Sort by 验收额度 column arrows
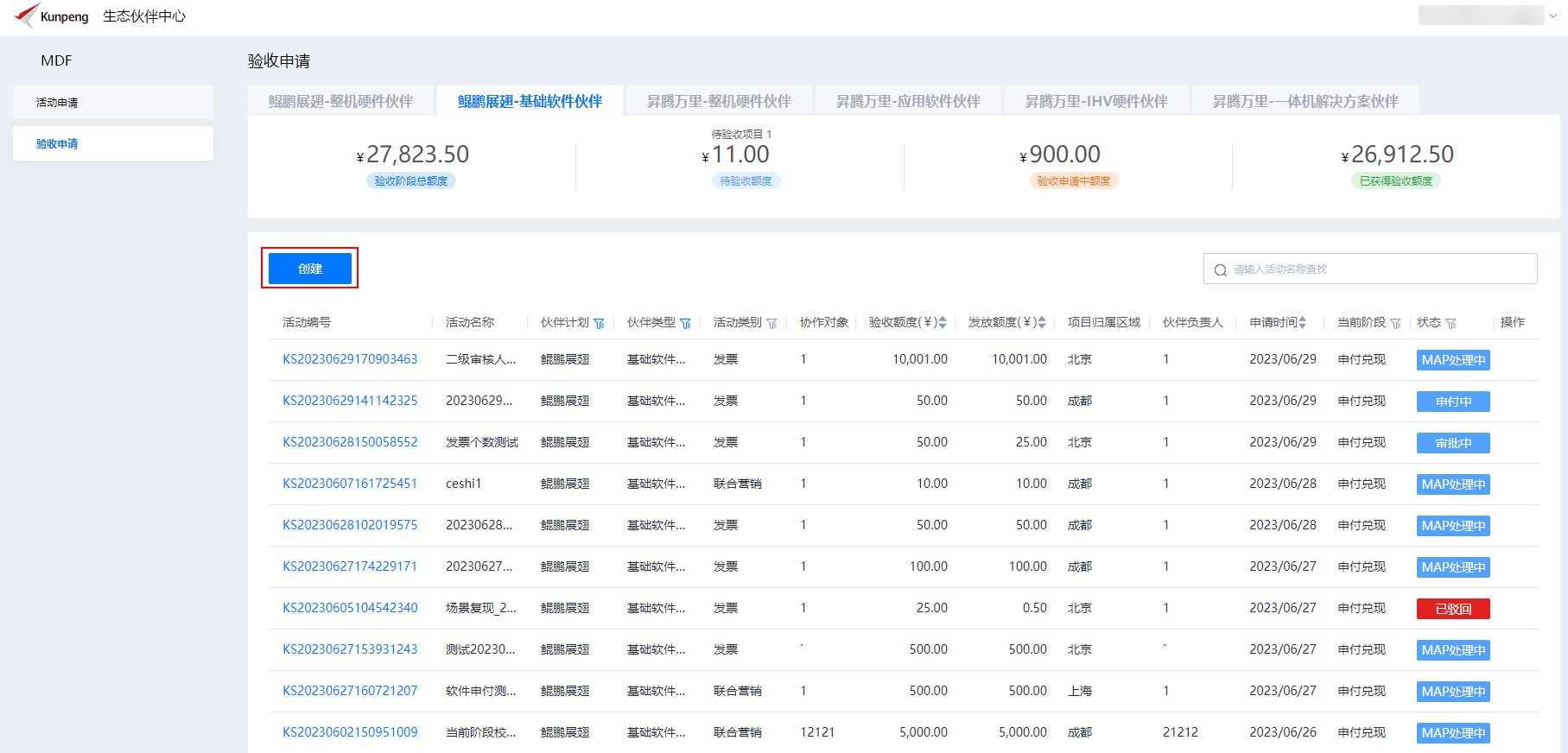Screen dimensions: 1568x753 [943, 322]
